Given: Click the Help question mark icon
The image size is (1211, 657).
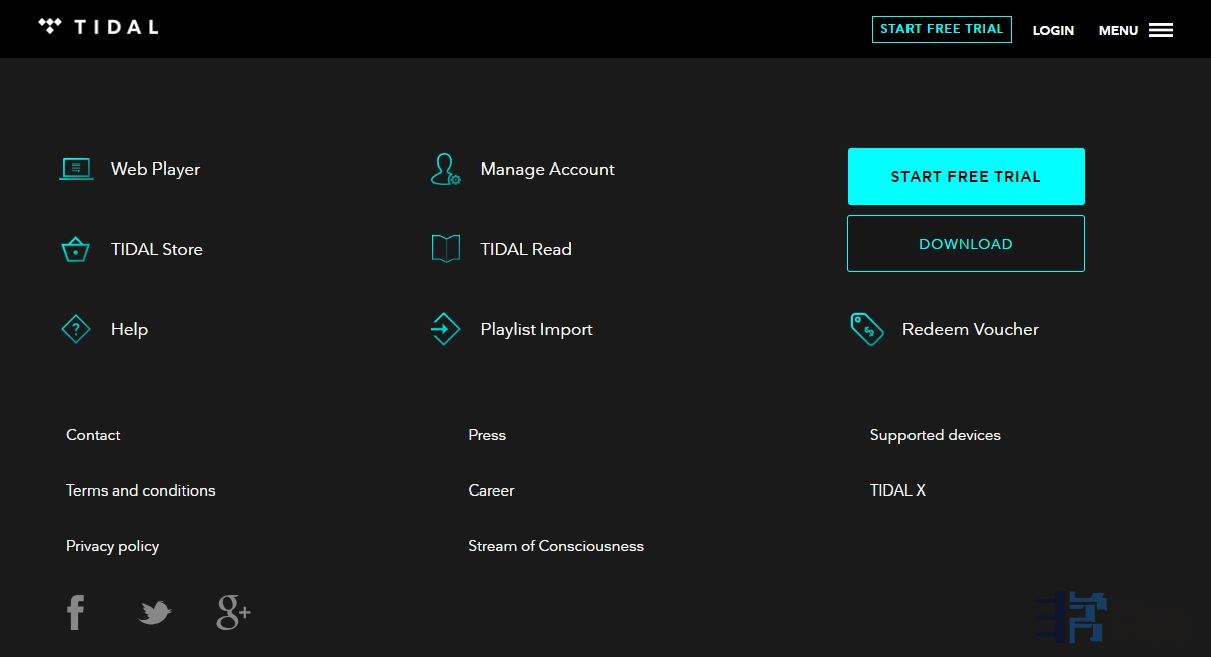Looking at the screenshot, I should 76,329.
